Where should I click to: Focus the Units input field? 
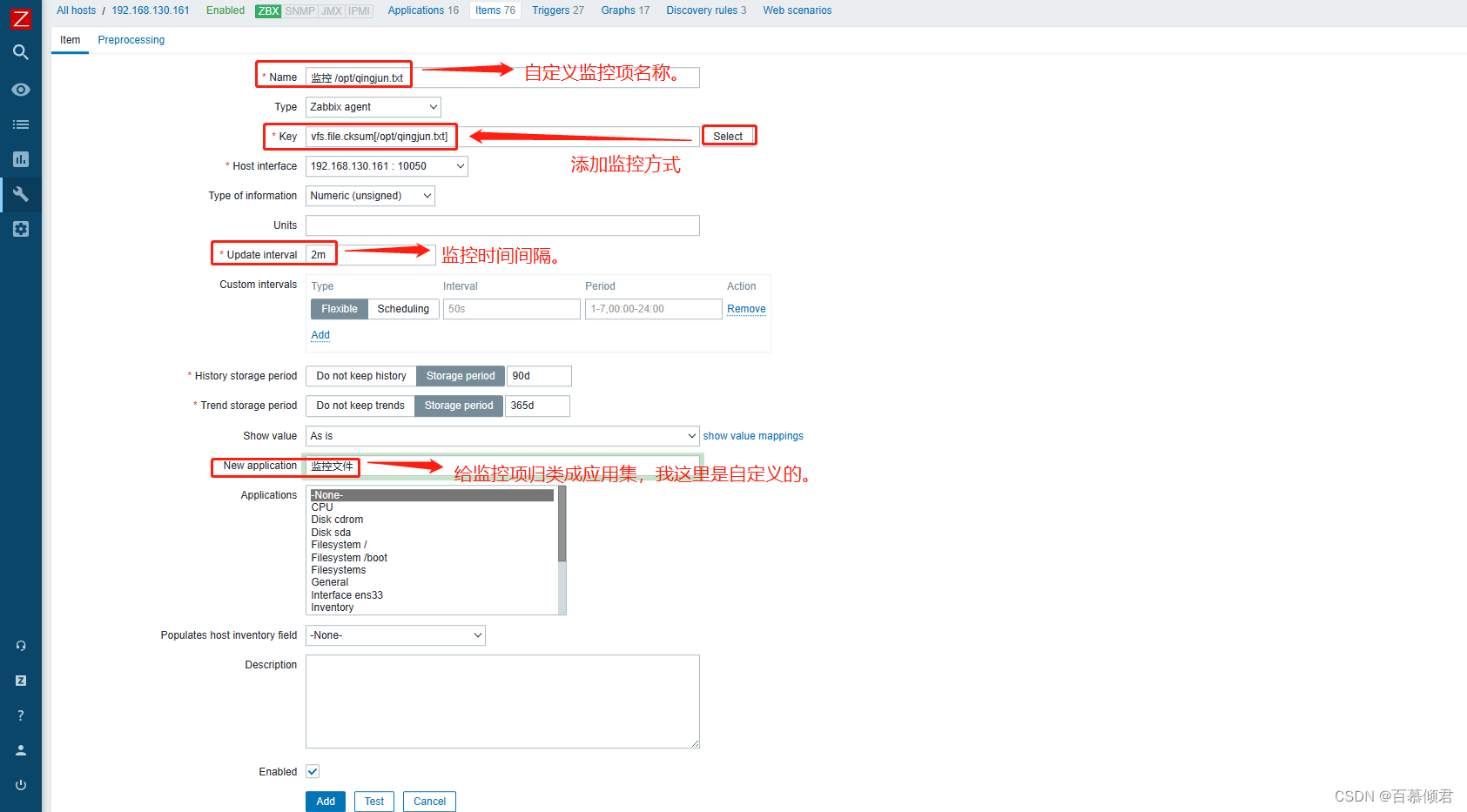[x=502, y=225]
